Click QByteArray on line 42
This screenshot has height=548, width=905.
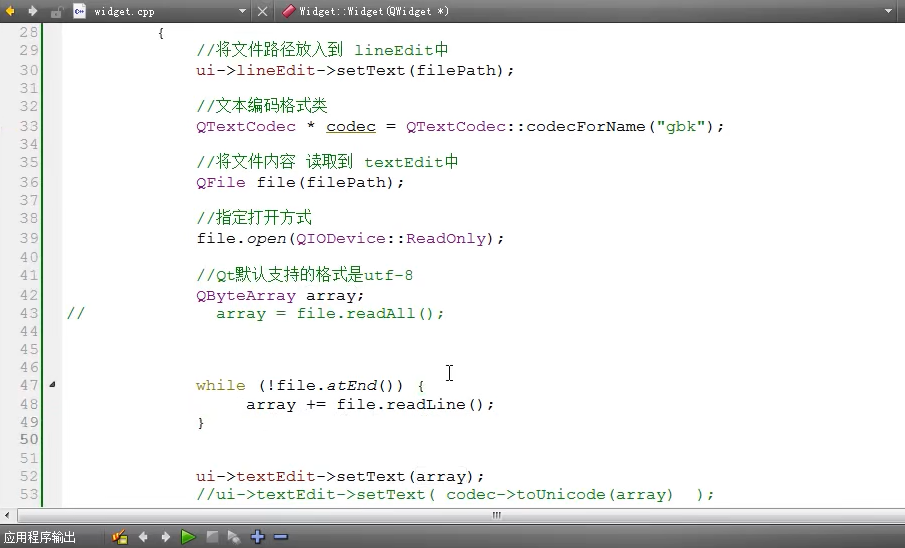click(x=246, y=296)
